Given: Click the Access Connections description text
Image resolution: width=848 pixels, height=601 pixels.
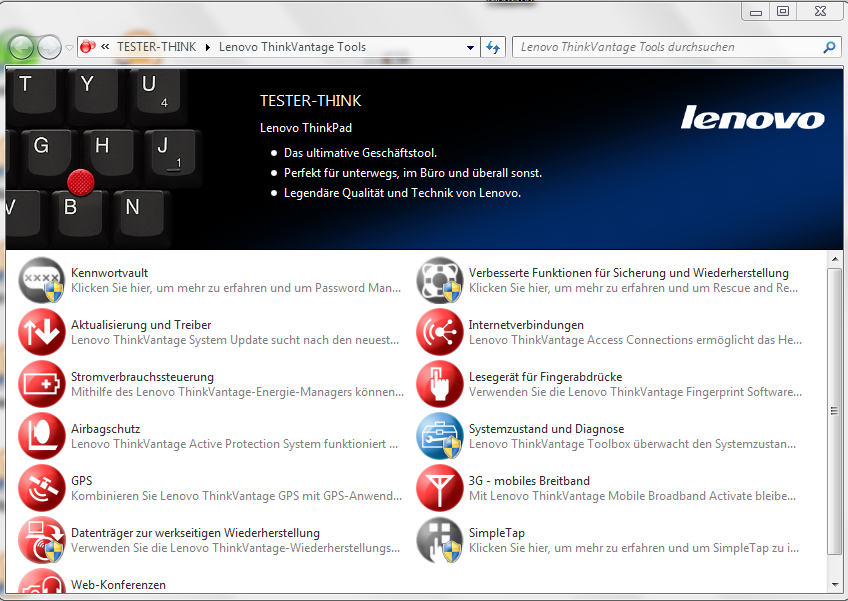Looking at the screenshot, I should tap(635, 340).
